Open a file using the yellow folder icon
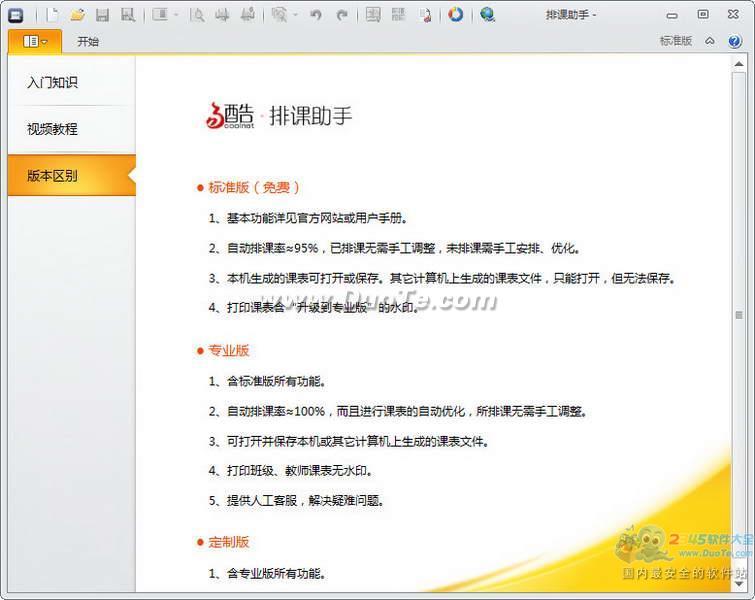Screen dimensions: 755x600 [78, 15]
